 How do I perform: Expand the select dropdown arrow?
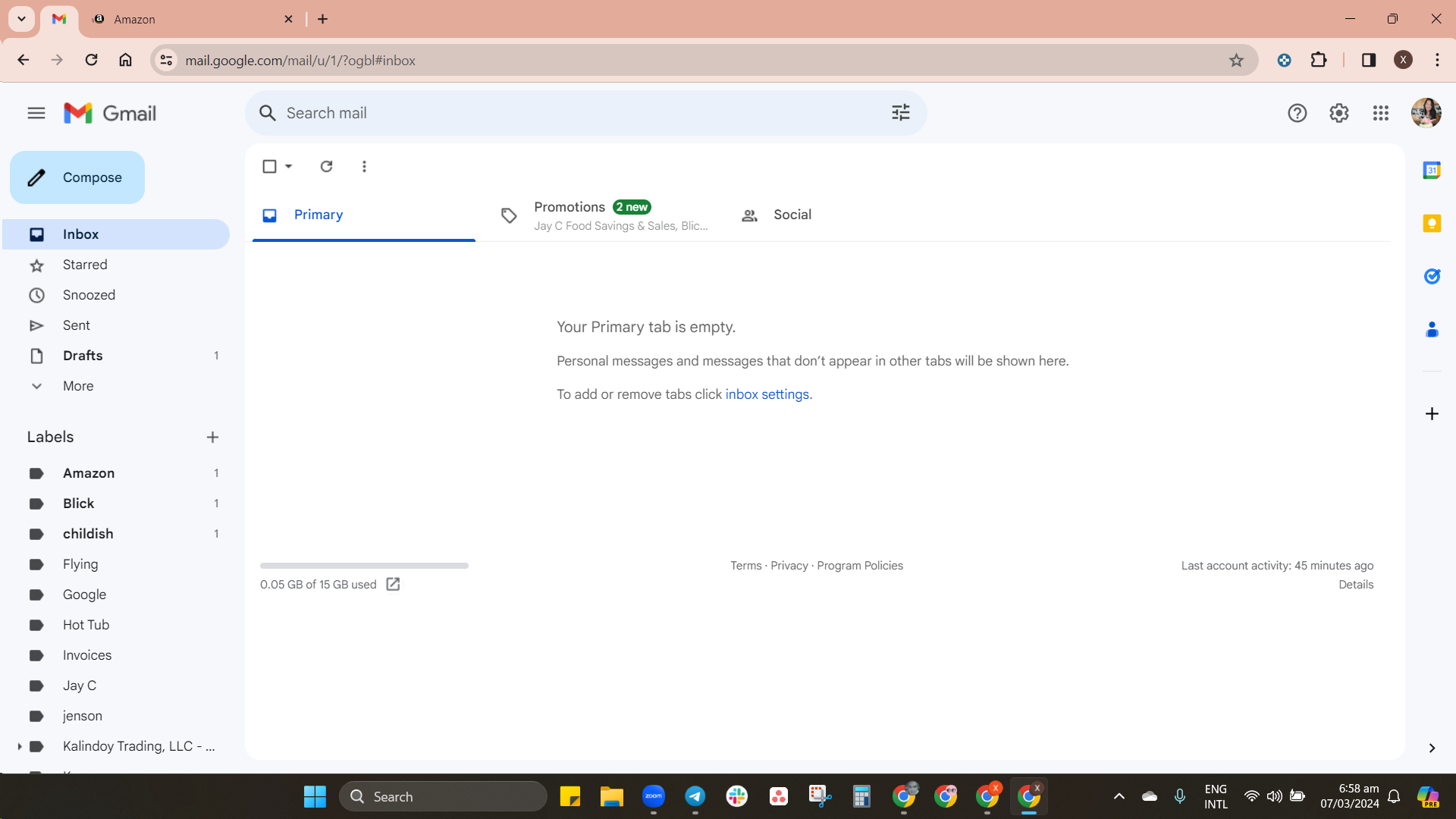point(289,166)
